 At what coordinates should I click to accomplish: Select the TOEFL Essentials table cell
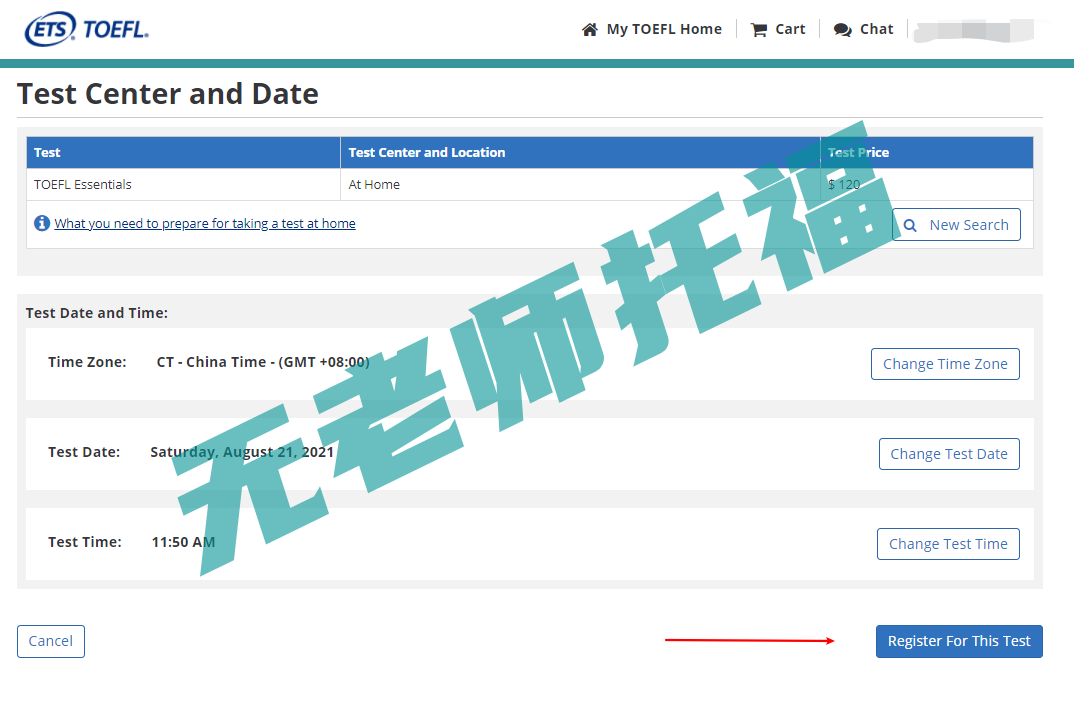(184, 184)
